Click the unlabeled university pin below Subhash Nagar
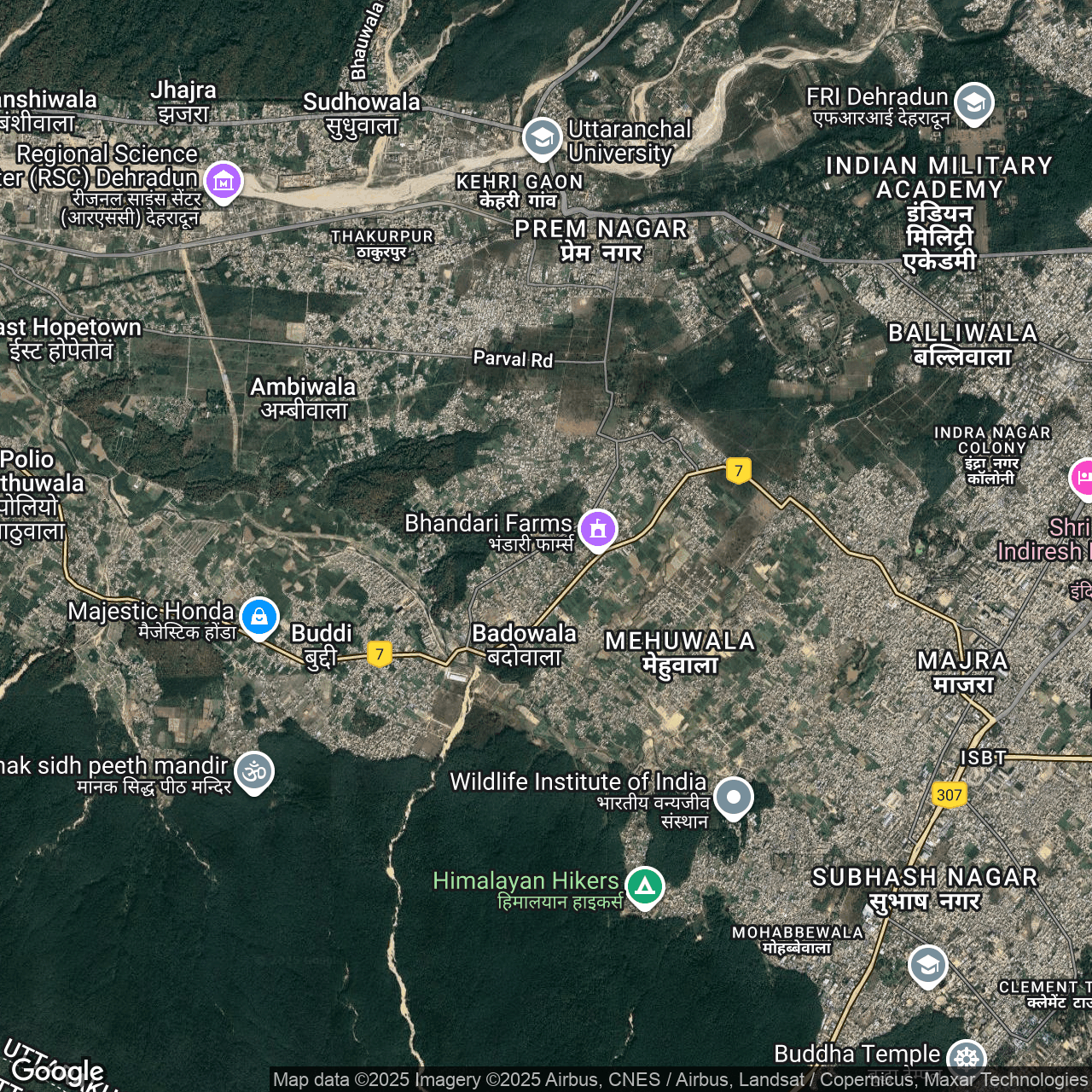The image size is (1092, 1092). [x=927, y=965]
